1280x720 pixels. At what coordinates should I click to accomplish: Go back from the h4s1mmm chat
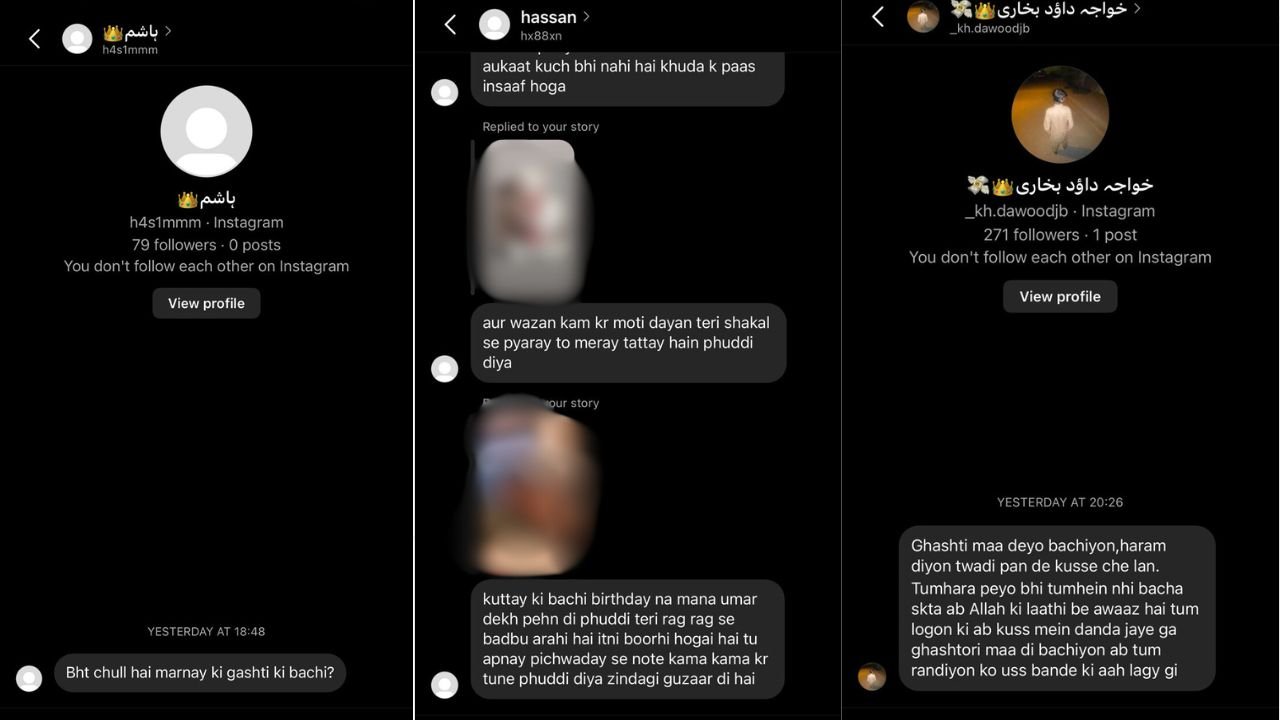click(x=35, y=39)
